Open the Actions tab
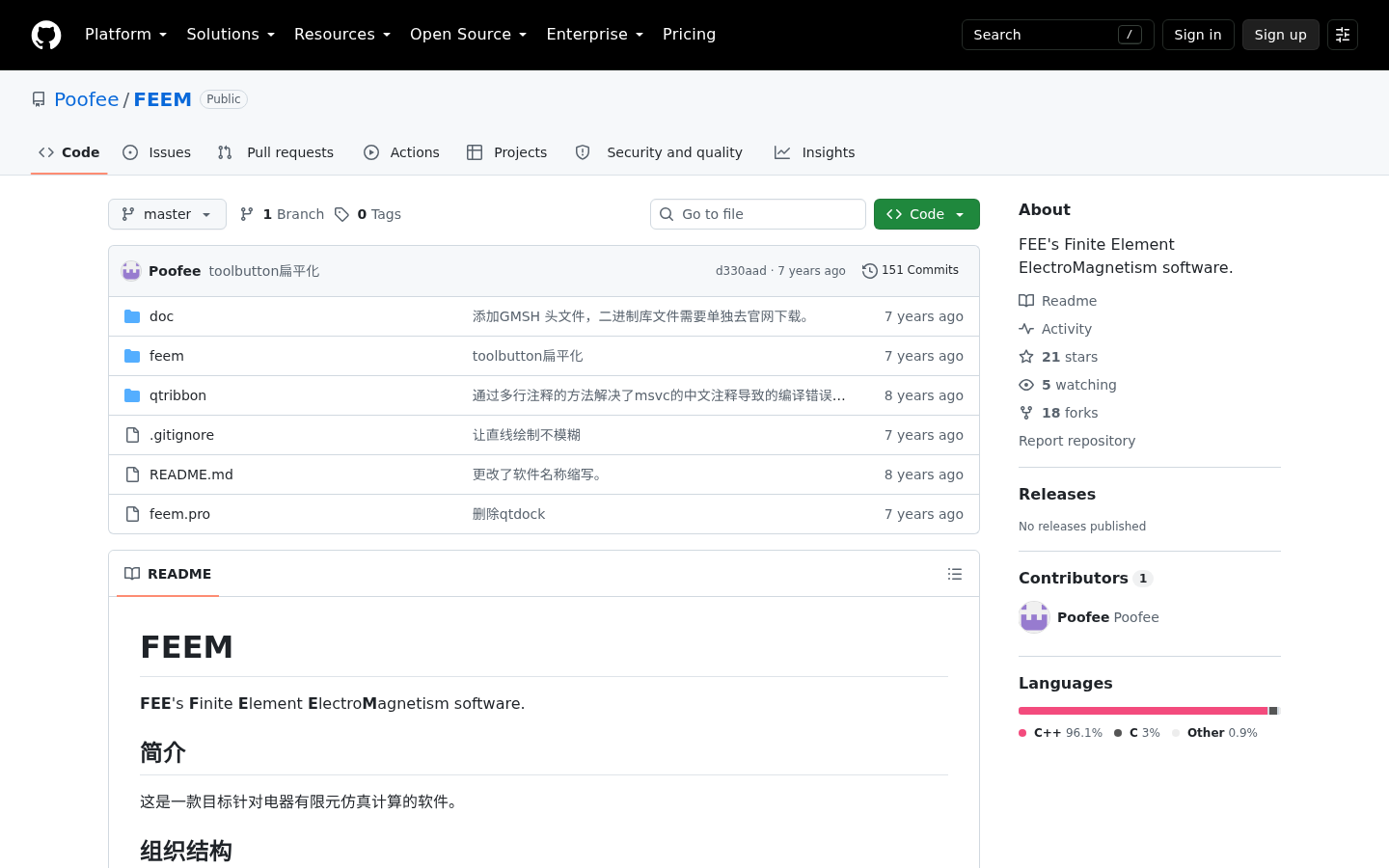The height and width of the screenshot is (868, 1389). tap(401, 152)
